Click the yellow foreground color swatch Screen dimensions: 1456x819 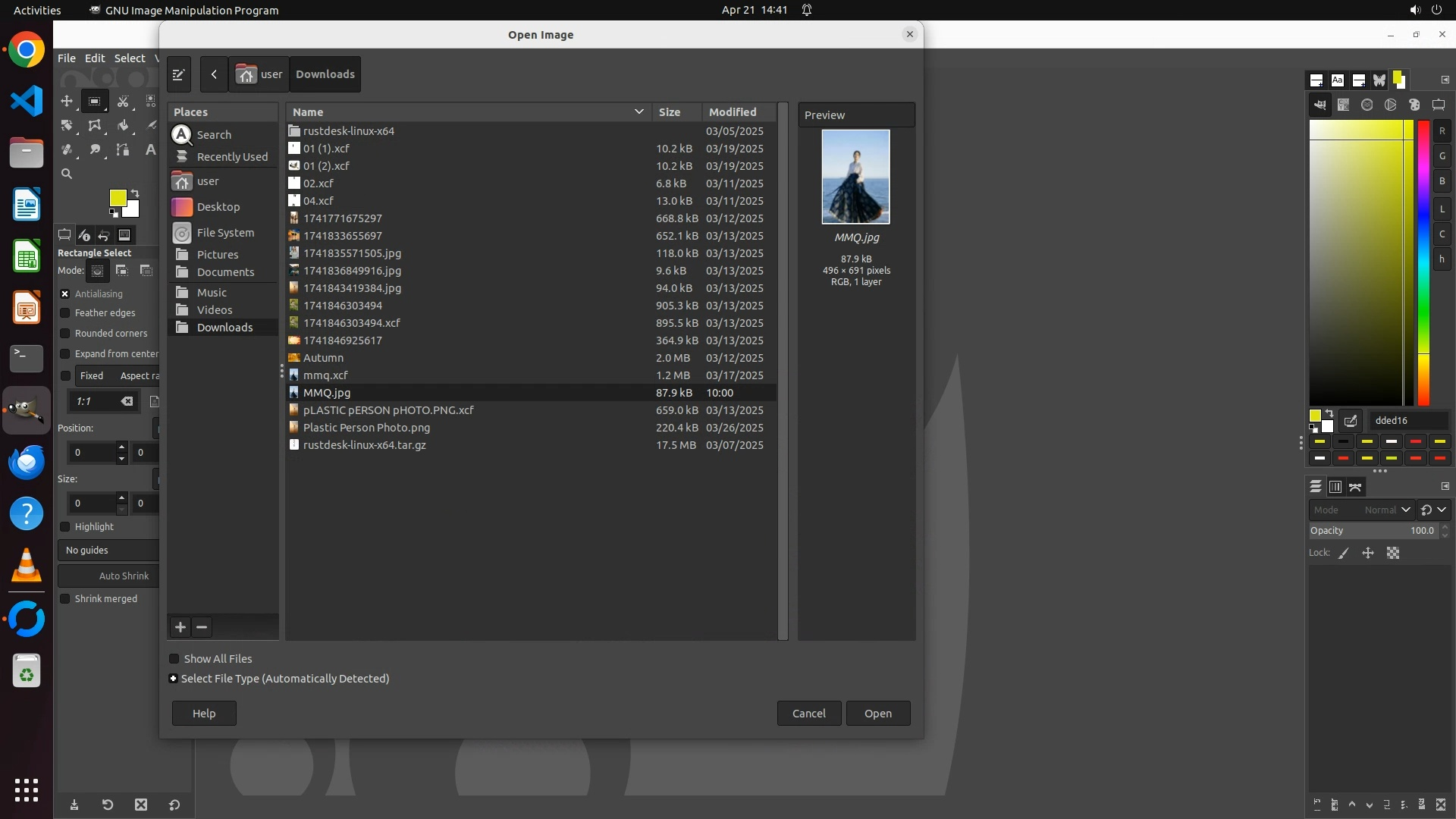pos(118,198)
